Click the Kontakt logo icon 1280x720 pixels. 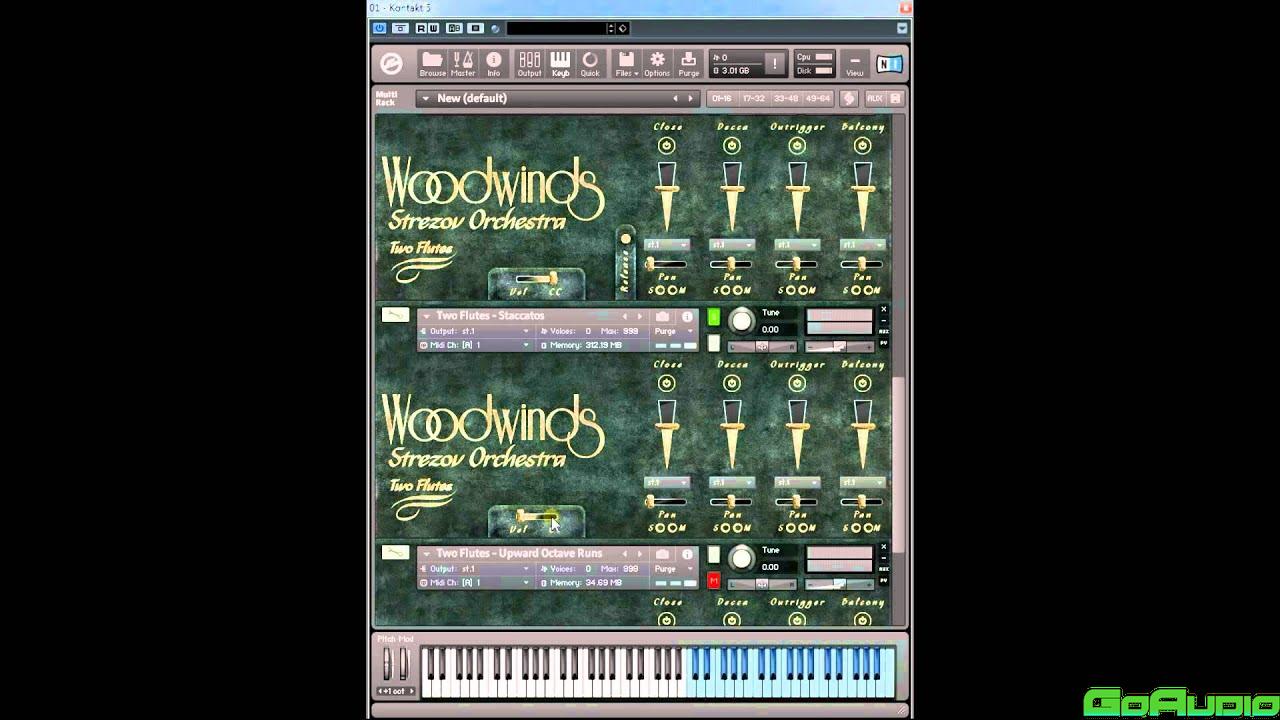coord(391,64)
